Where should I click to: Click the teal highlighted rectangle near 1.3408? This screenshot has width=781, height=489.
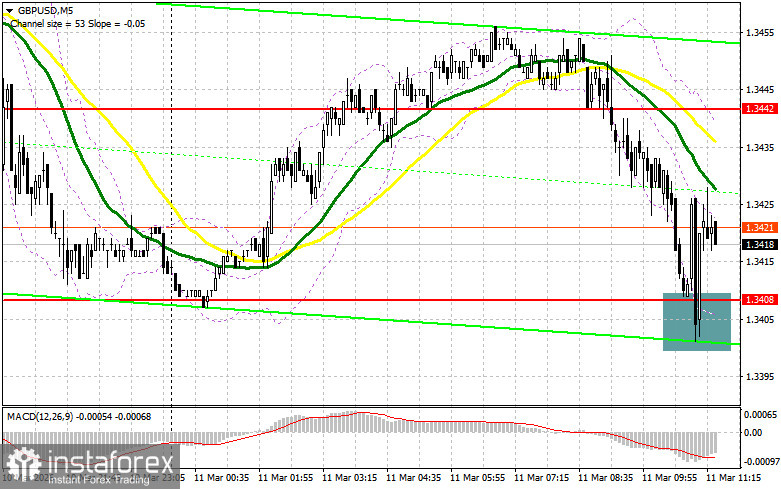[x=696, y=322]
